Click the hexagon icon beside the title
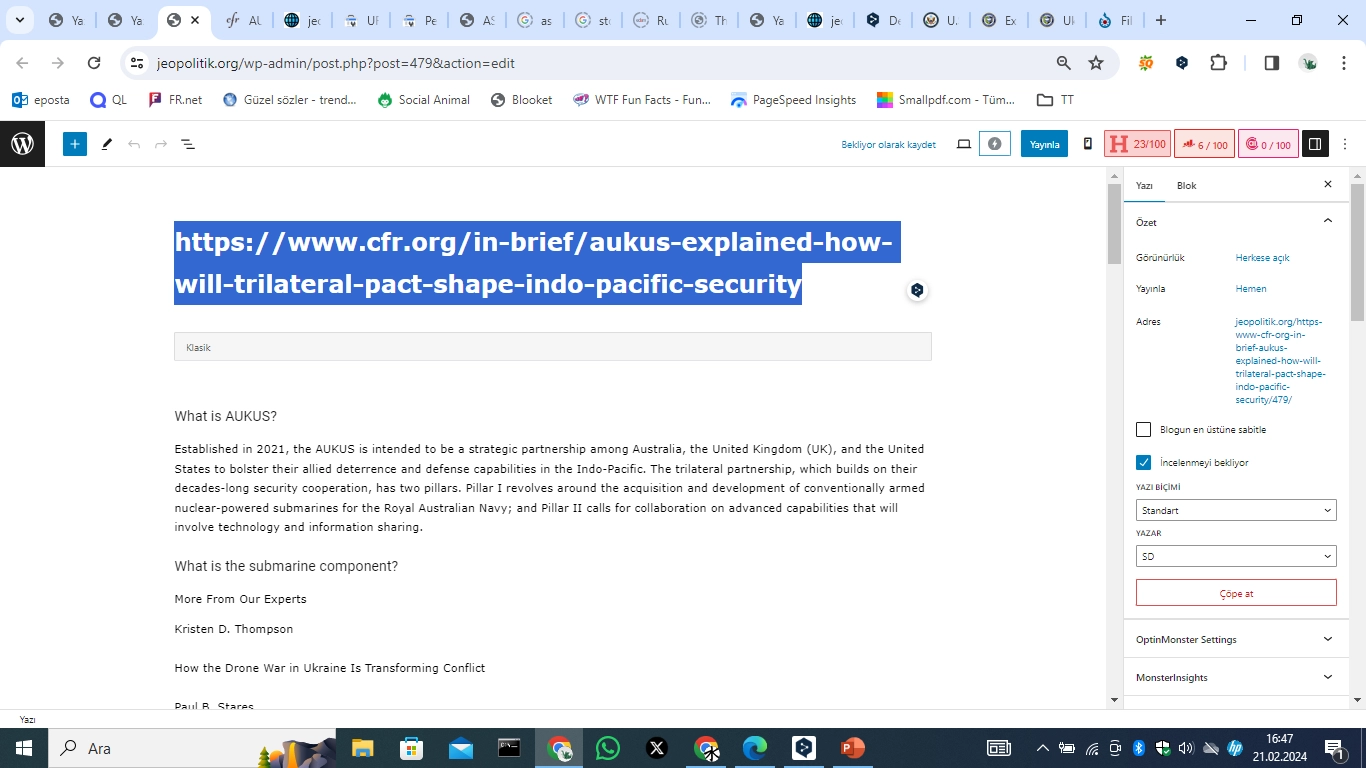Viewport: 1366px width, 768px height. 917,290
